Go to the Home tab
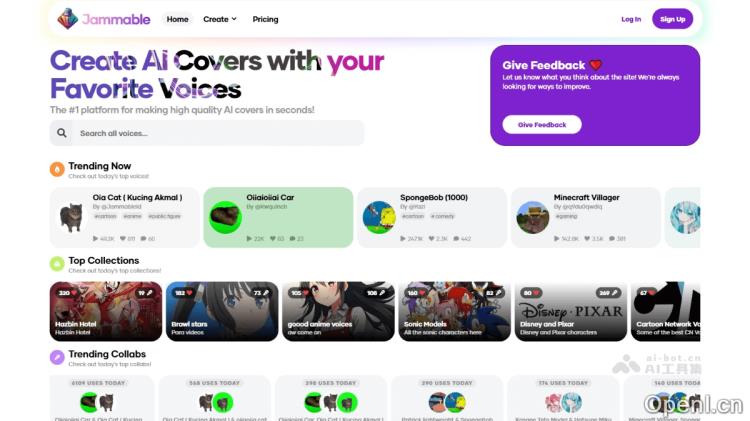The height and width of the screenshot is (421, 750). point(177,19)
